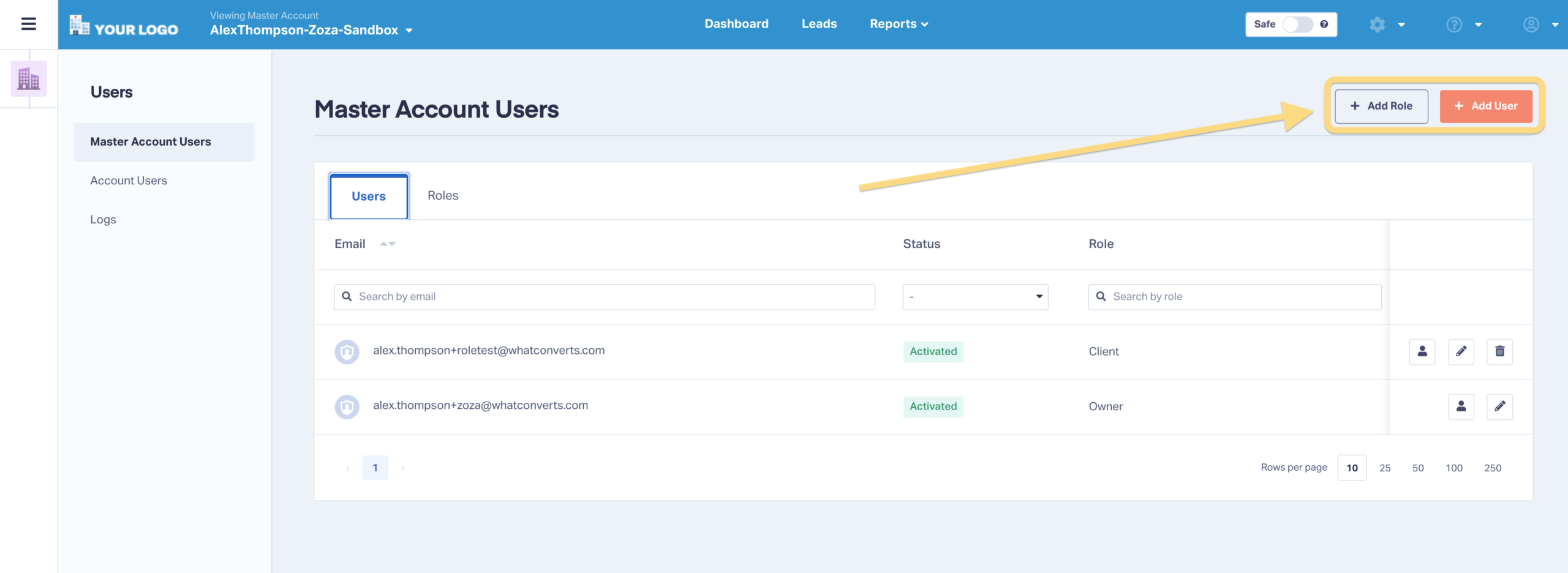Set rows per page to 50

point(1418,468)
